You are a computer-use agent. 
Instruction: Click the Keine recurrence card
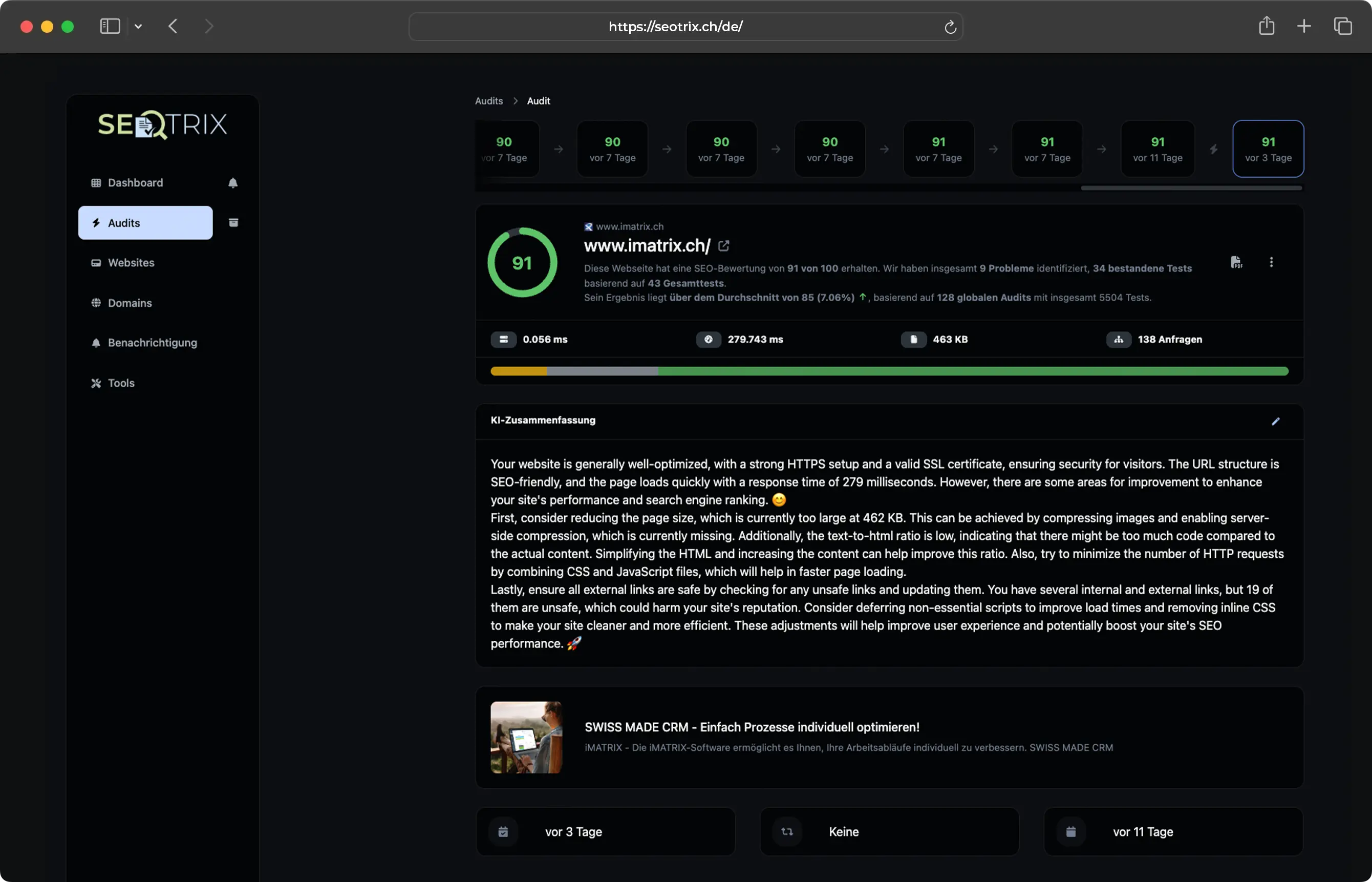(888, 831)
